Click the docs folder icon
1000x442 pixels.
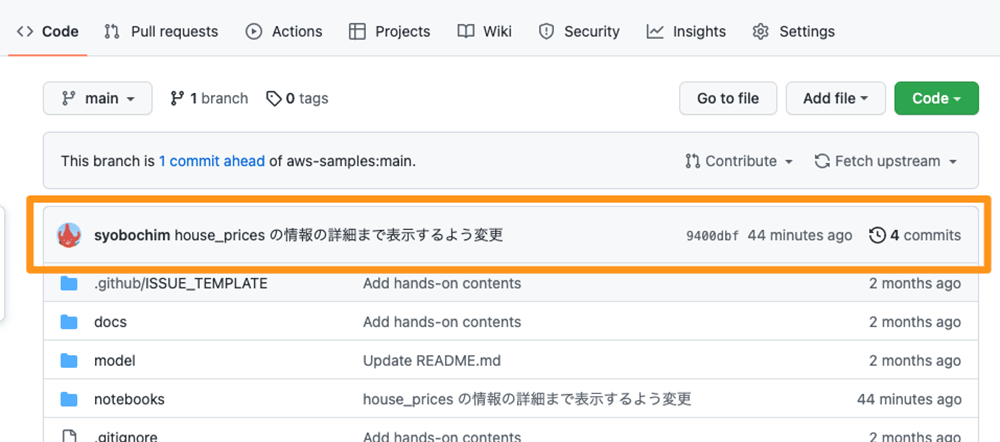click(x=69, y=322)
